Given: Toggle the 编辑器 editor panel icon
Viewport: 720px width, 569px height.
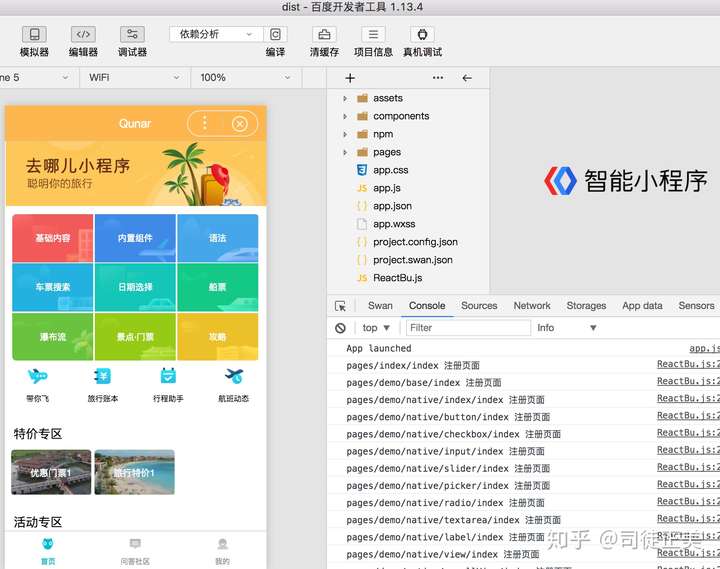Looking at the screenshot, I should tap(83, 34).
